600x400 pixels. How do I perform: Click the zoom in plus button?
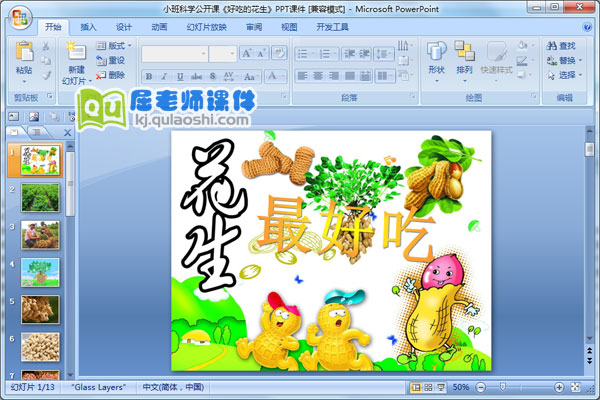559,387
